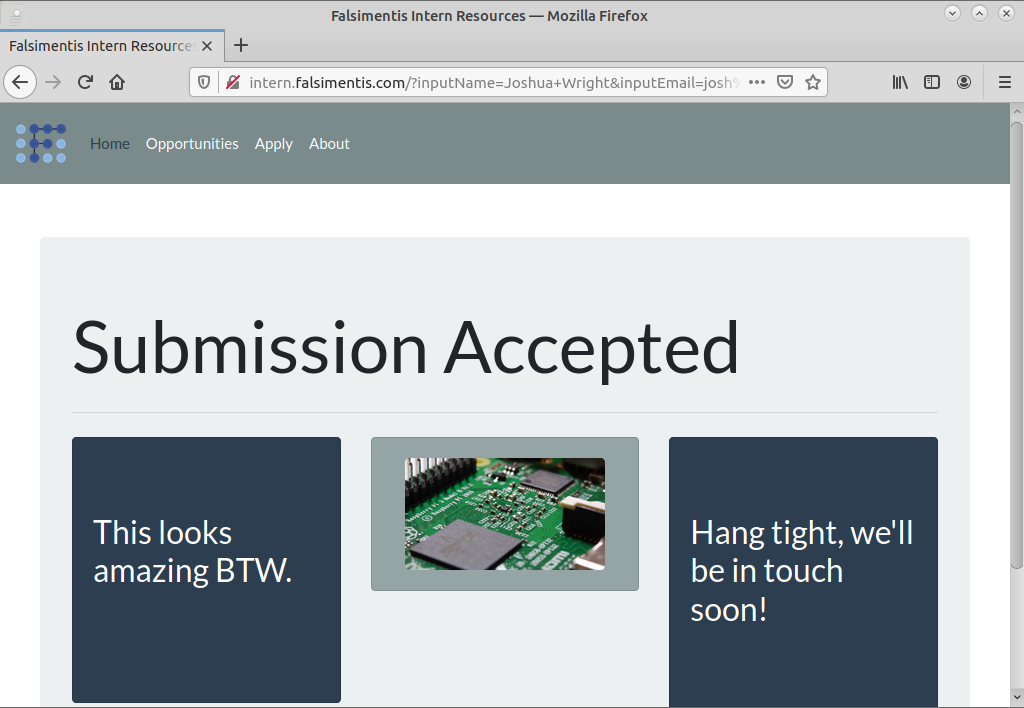Maximize the Firefox window
The width and height of the screenshot is (1024, 708).
pyautogui.click(x=979, y=13)
